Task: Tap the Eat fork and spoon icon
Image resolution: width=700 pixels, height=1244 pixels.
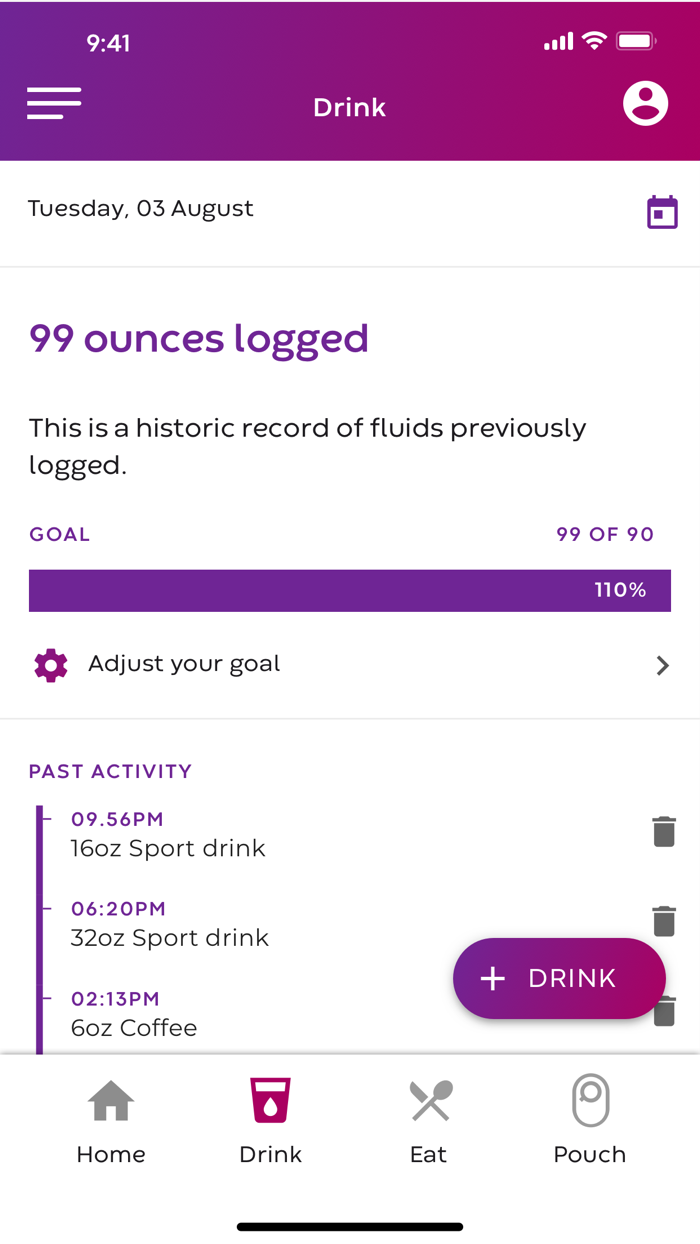Action: point(430,1101)
